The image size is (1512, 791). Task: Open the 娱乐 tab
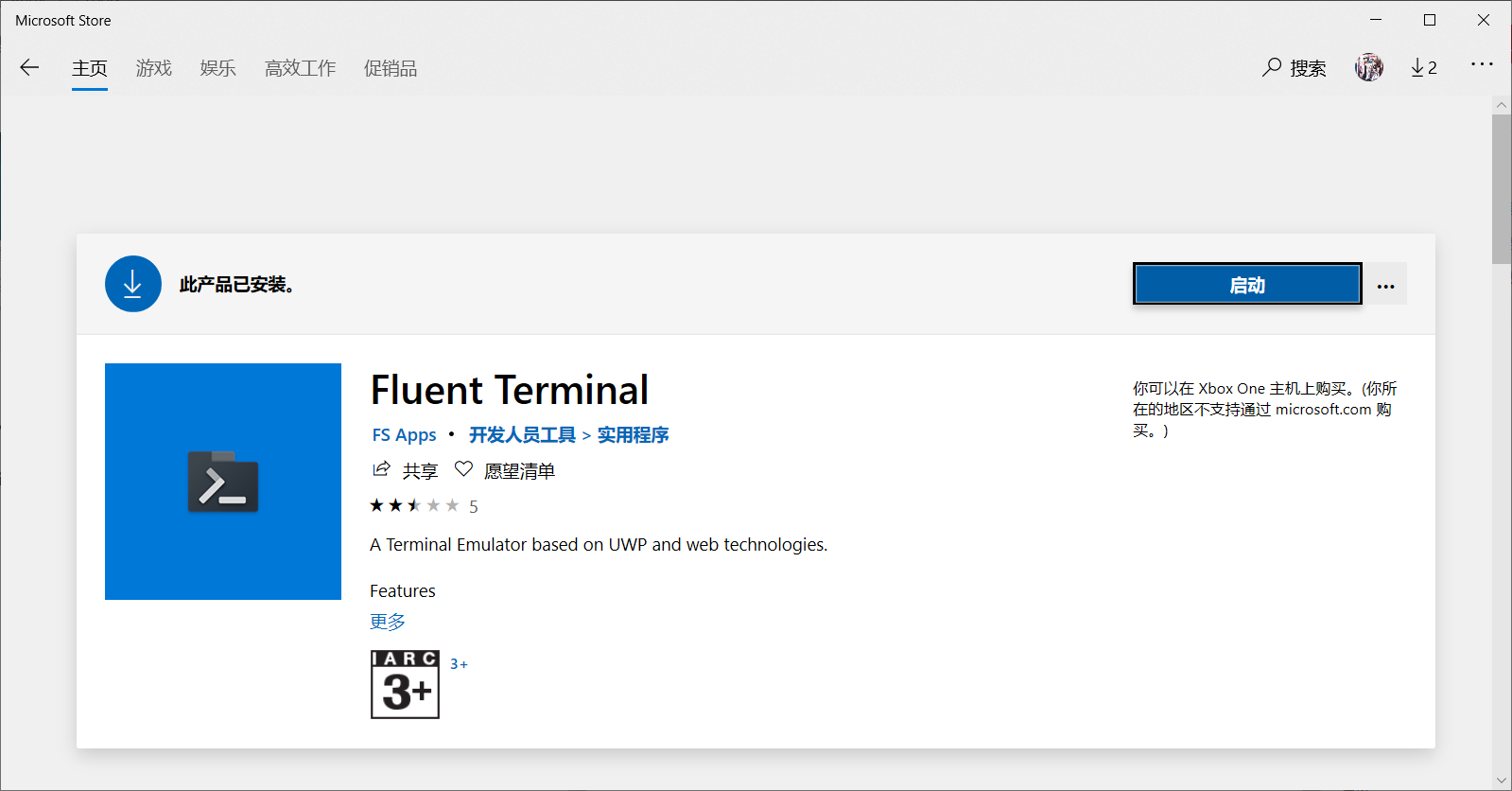click(x=218, y=68)
